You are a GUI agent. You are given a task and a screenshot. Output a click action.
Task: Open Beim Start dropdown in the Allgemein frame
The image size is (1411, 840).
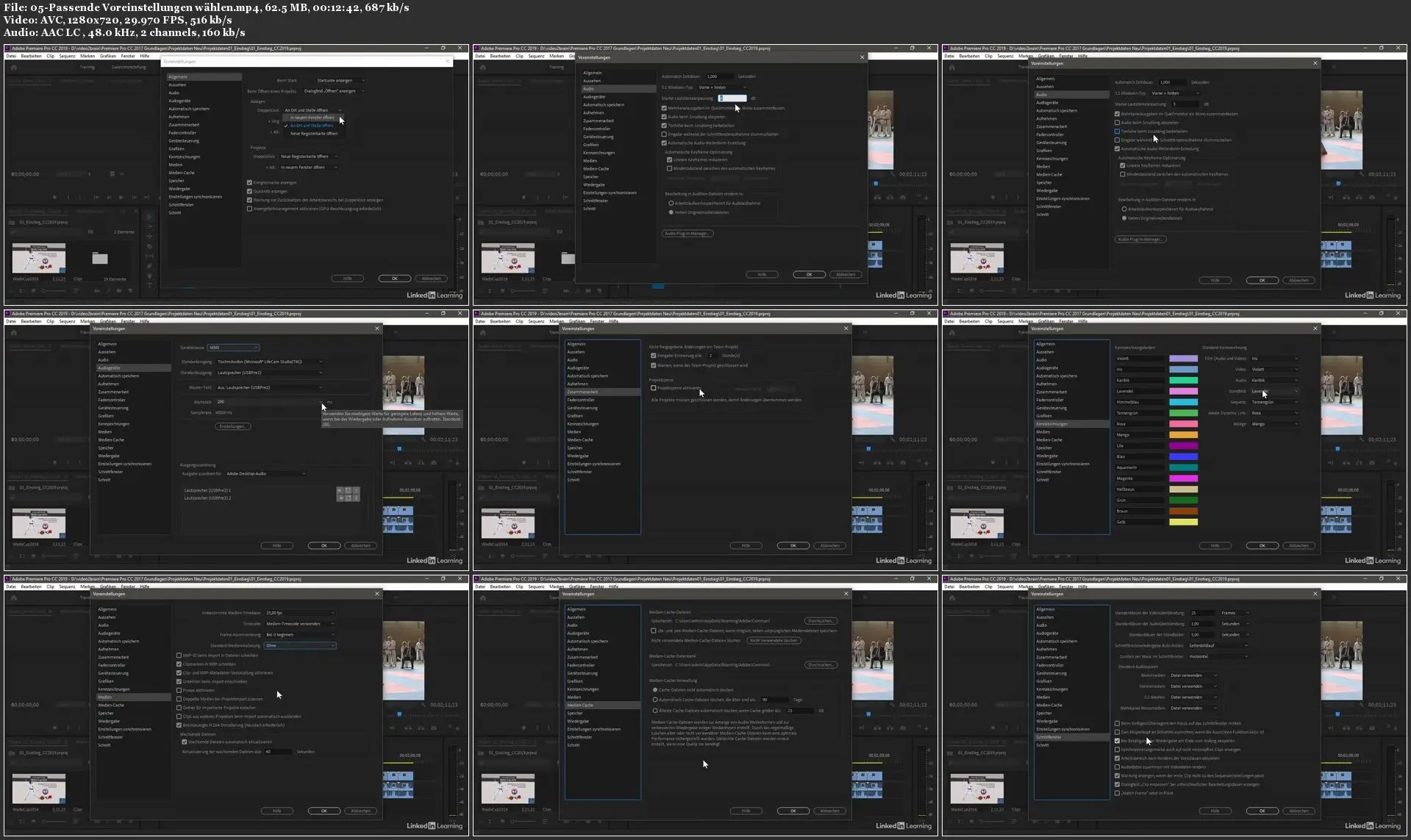point(340,80)
